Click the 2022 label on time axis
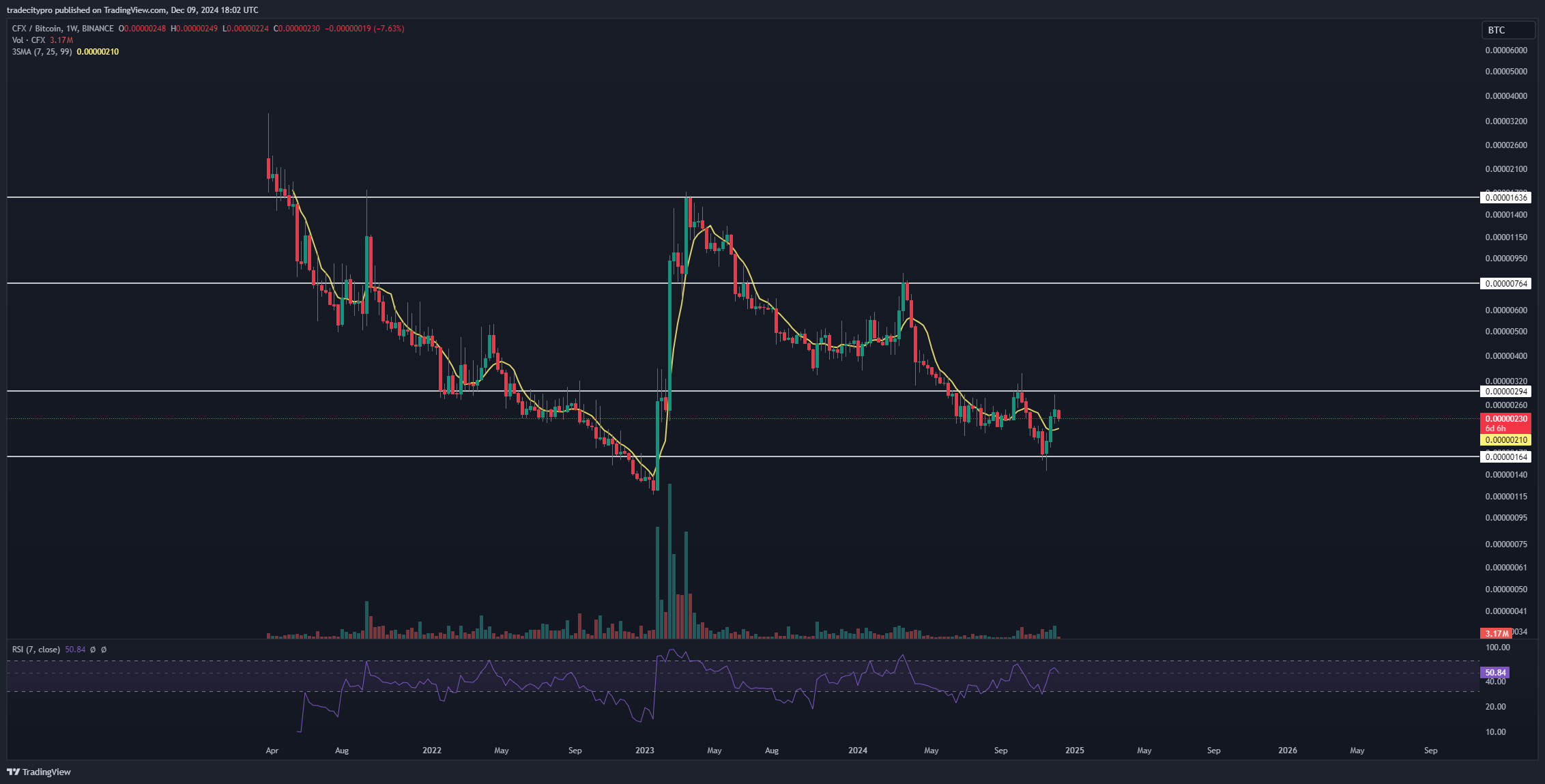 [431, 751]
